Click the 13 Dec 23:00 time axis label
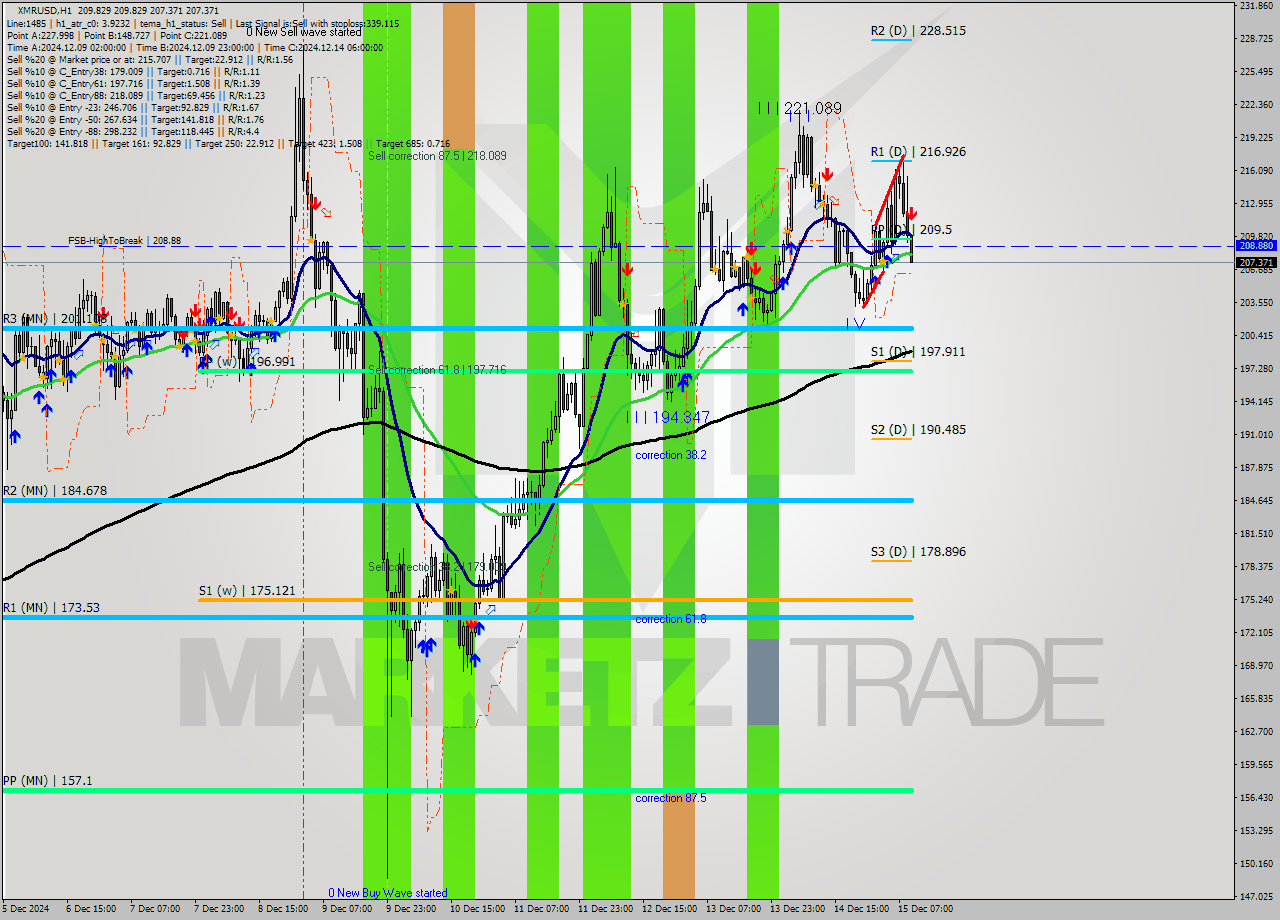This screenshot has height=920, width=1280. point(796,909)
